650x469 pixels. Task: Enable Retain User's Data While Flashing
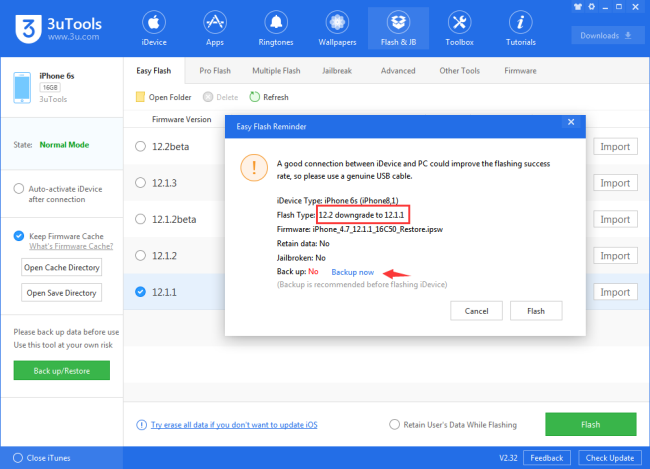(397, 424)
